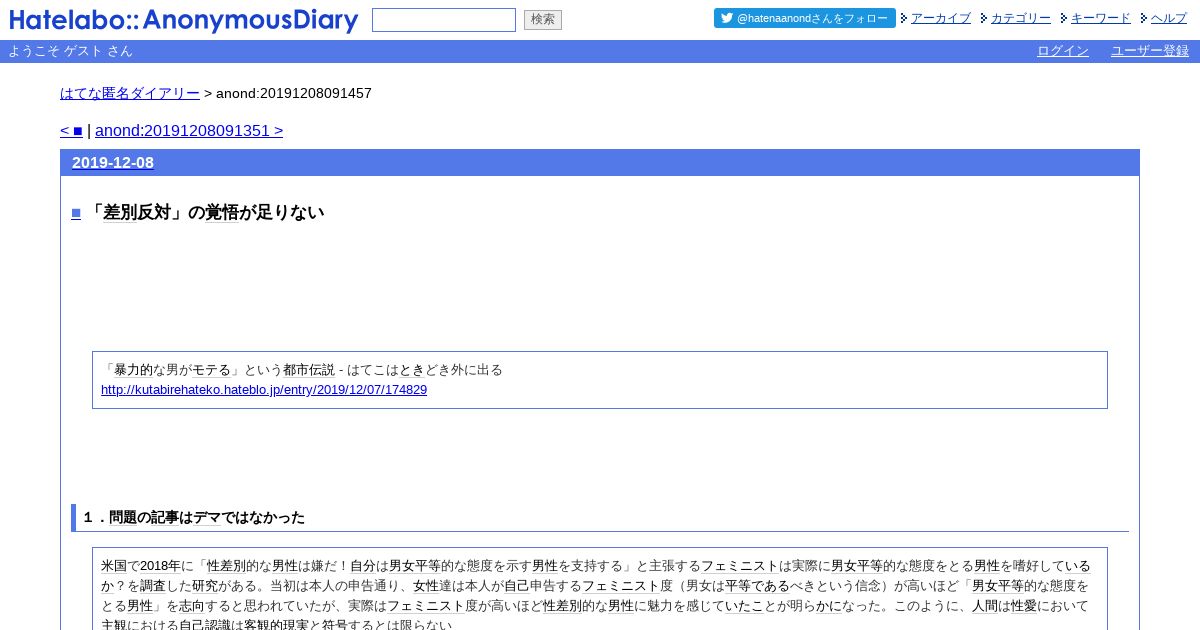Open the アーカイブ archive link

[941, 18]
